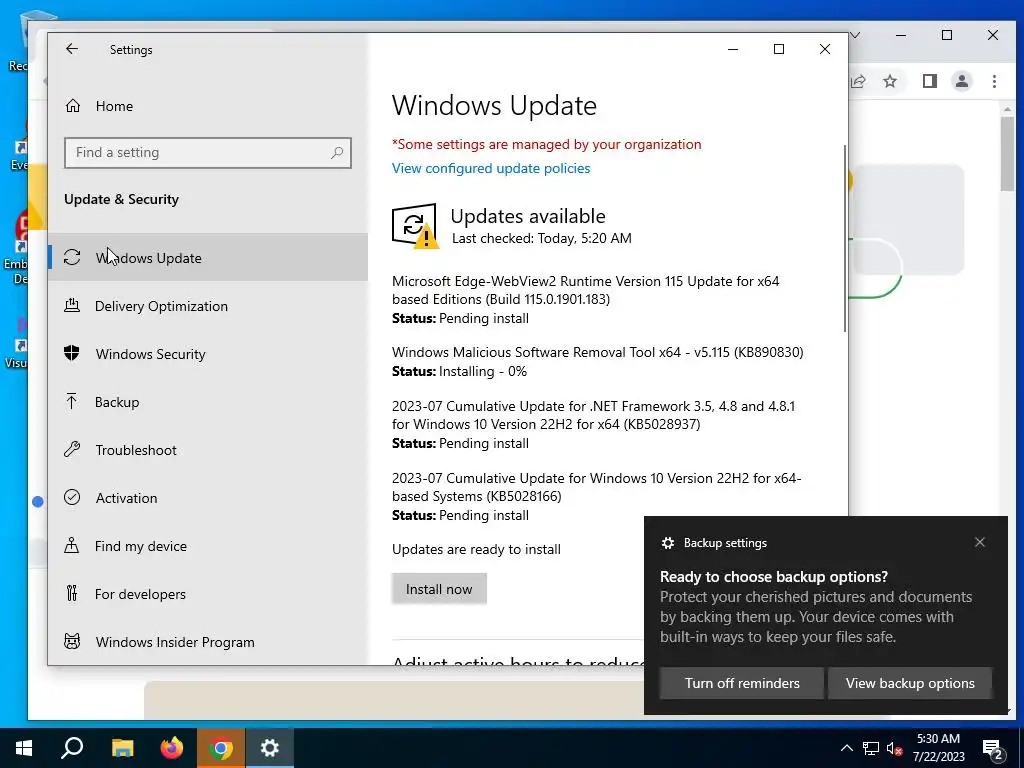Image resolution: width=1024 pixels, height=768 pixels.
Task: Open clock and date in taskbar
Action: pos(938,748)
